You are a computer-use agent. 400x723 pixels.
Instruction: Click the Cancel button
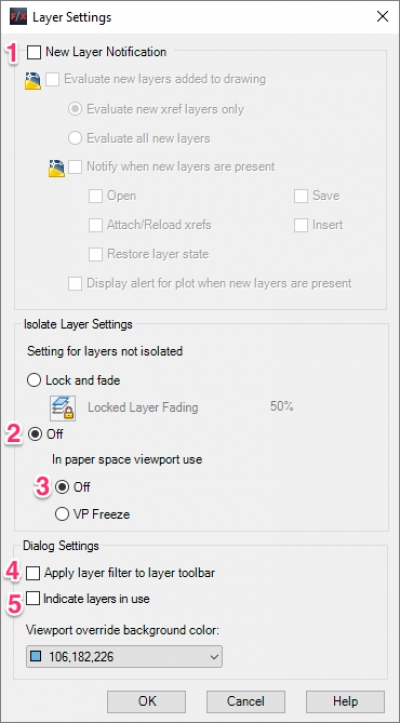pyautogui.click(x=245, y=701)
